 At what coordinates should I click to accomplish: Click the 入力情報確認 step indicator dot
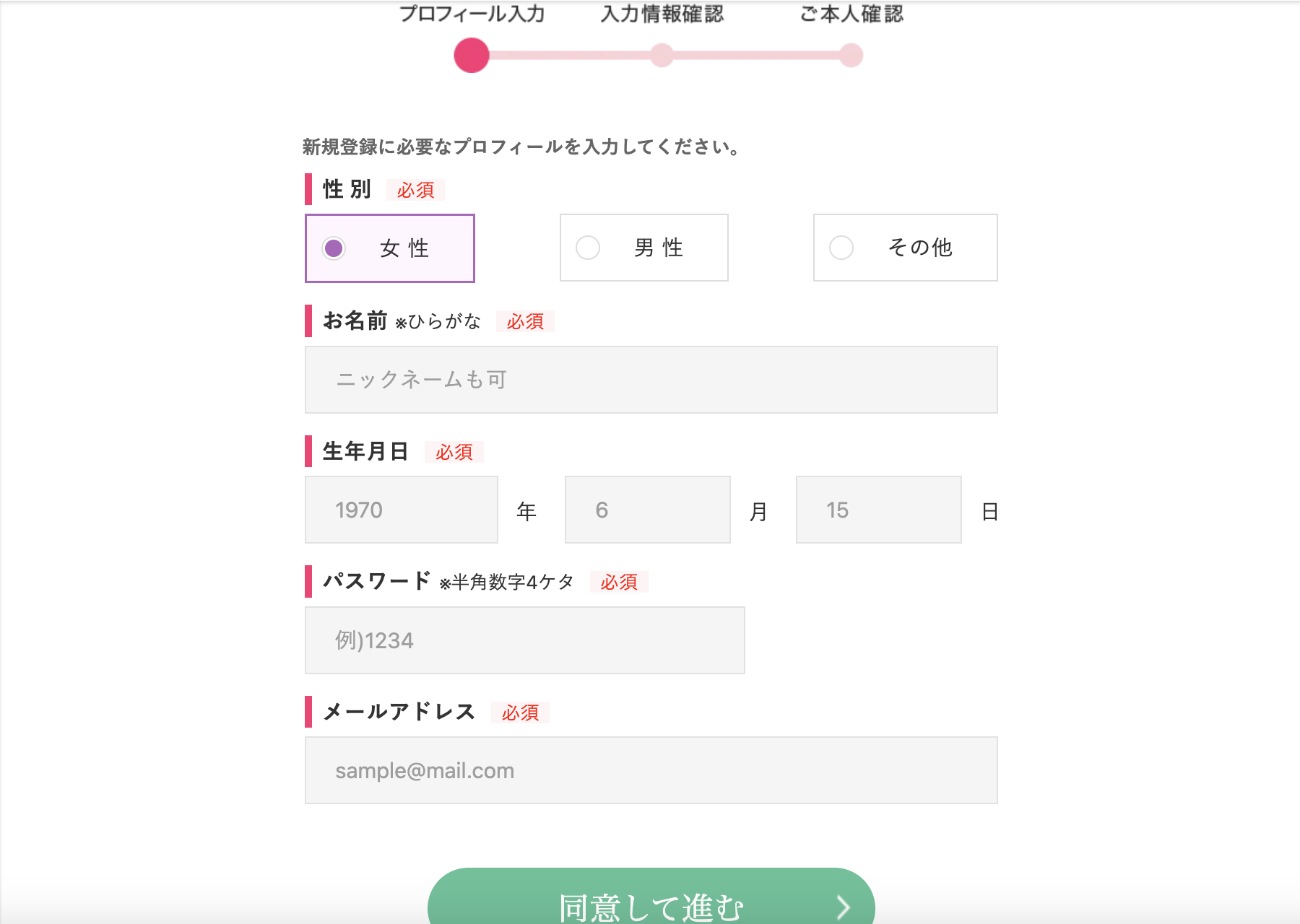(x=662, y=56)
